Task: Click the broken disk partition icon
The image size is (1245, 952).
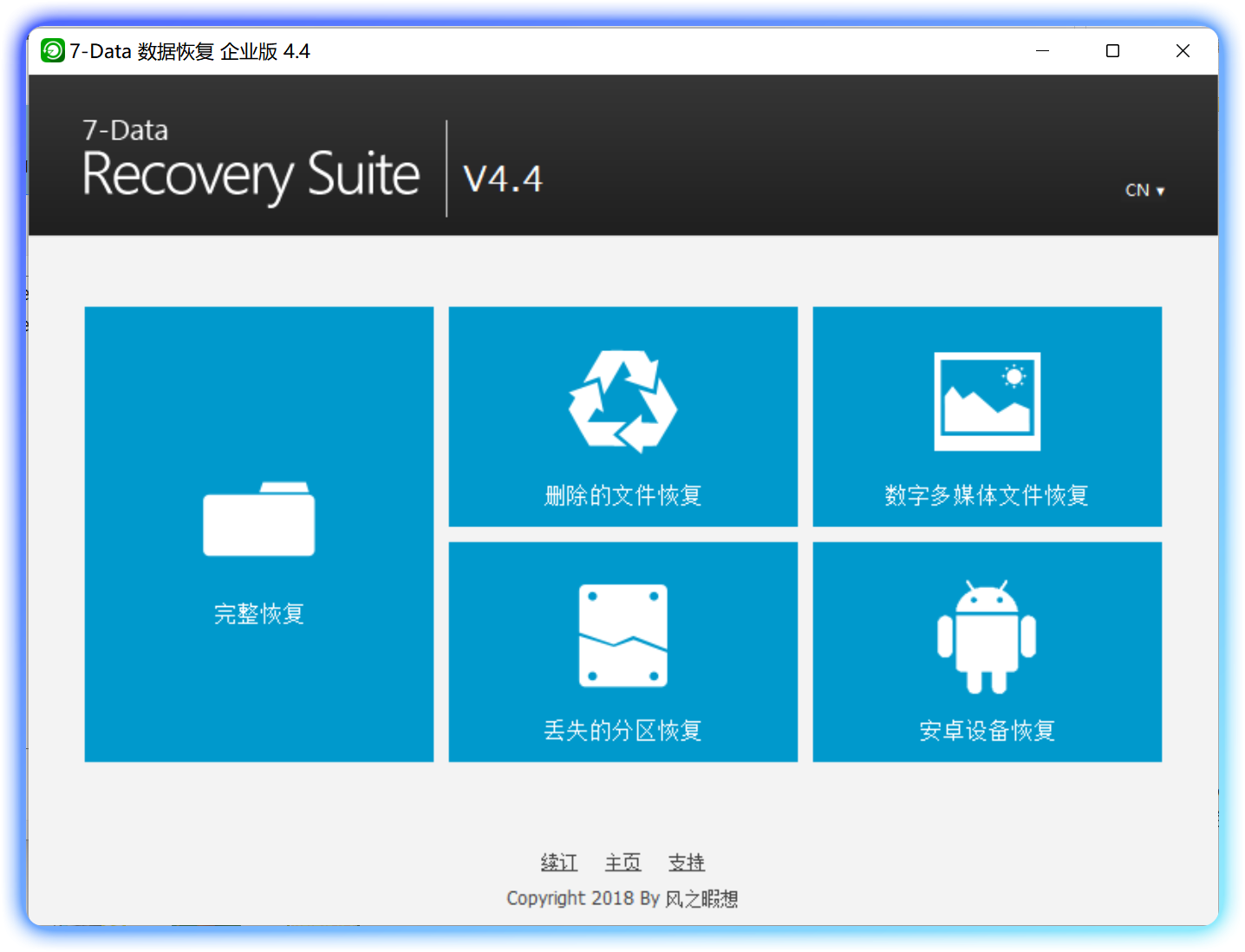Action: pyautogui.click(x=622, y=636)
